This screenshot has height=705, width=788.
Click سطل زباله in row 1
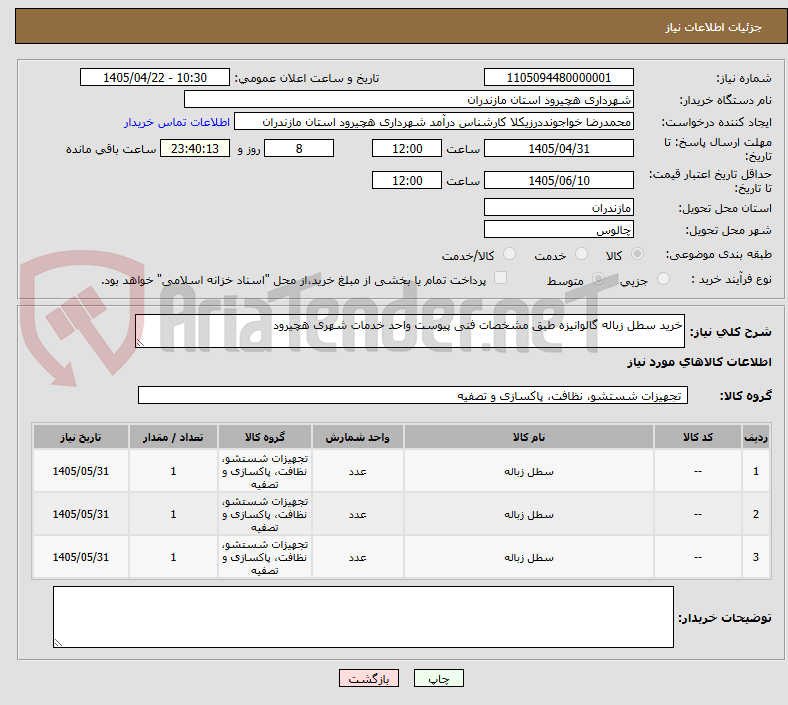click(x=529, y=472)
